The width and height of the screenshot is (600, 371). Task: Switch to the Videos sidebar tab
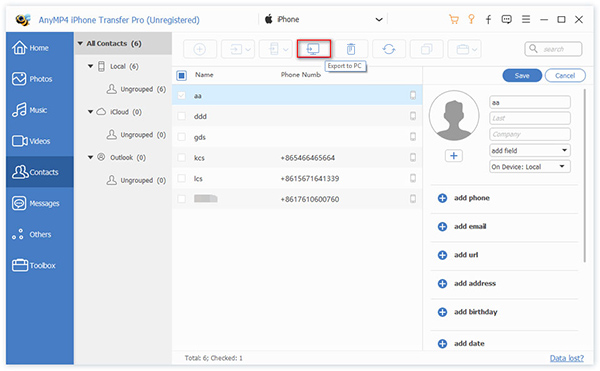[x=39, y=141]
